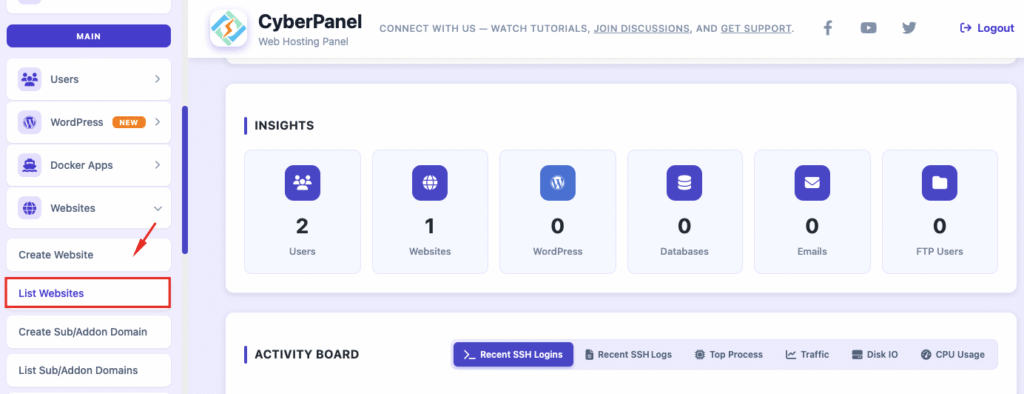Click the '2' Users count

(x=302, y=226)
